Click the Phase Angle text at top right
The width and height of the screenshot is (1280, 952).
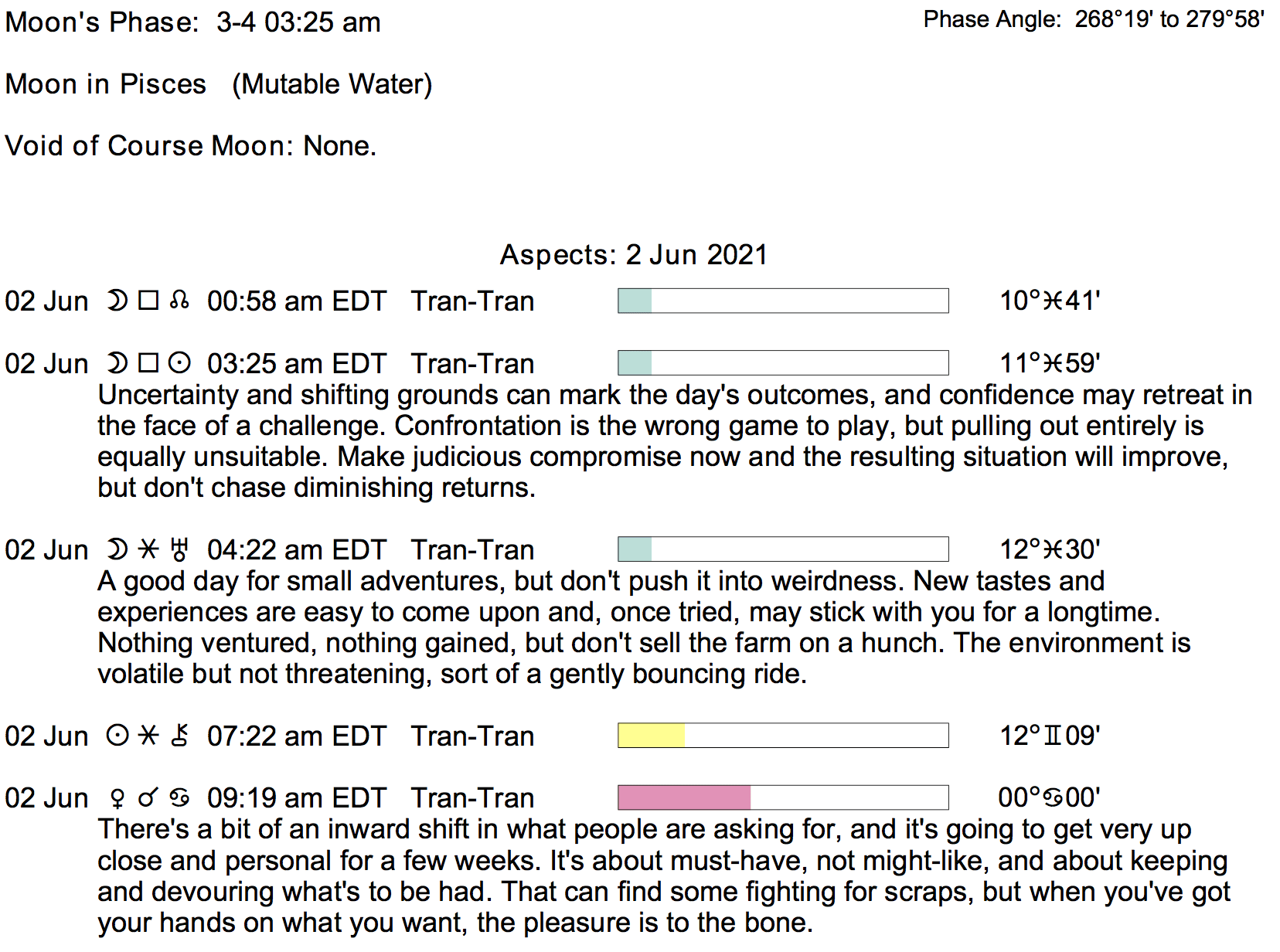point(1093,19)
